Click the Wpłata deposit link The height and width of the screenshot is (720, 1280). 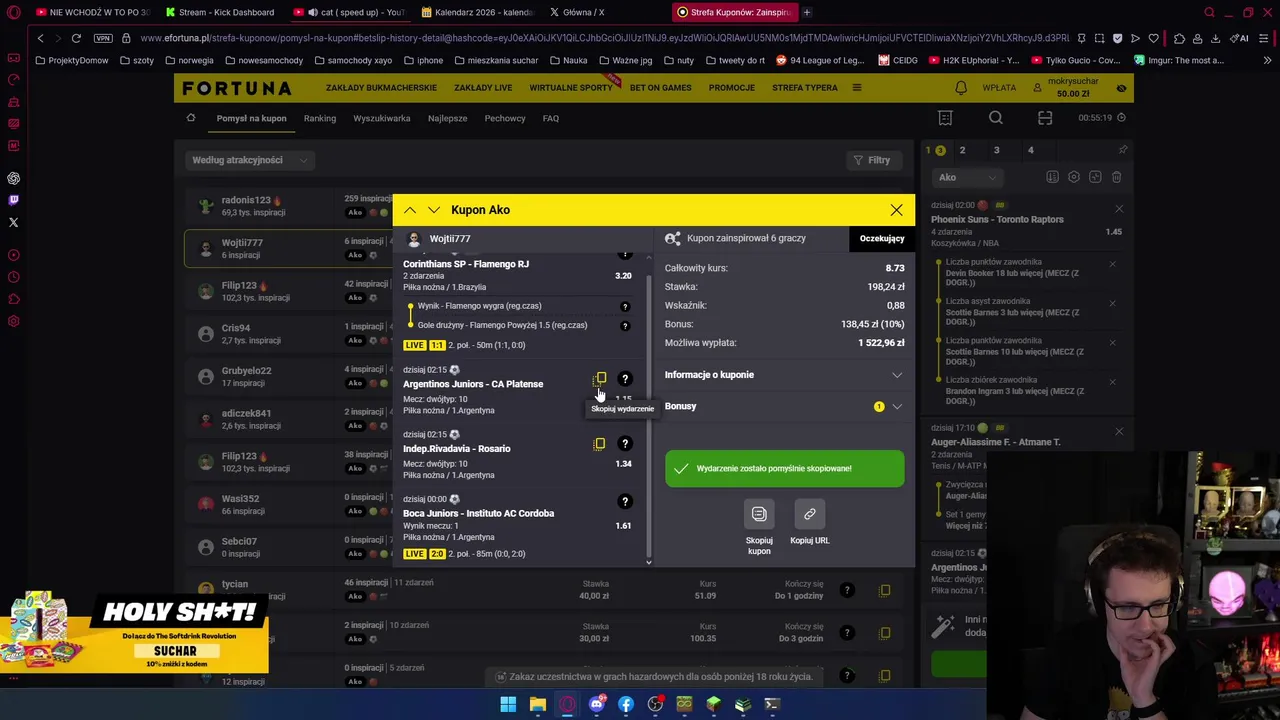(x=999, y=88)
